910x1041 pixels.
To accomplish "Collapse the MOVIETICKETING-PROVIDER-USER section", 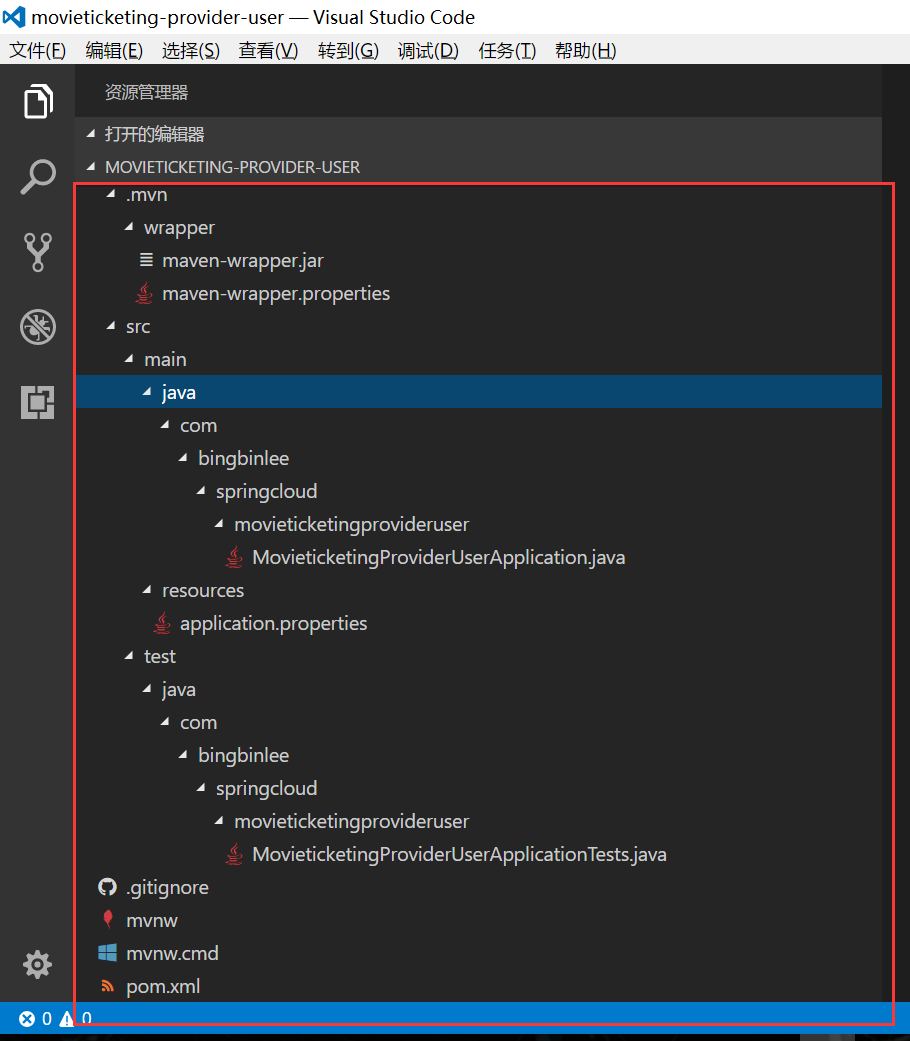I will 91,167.
